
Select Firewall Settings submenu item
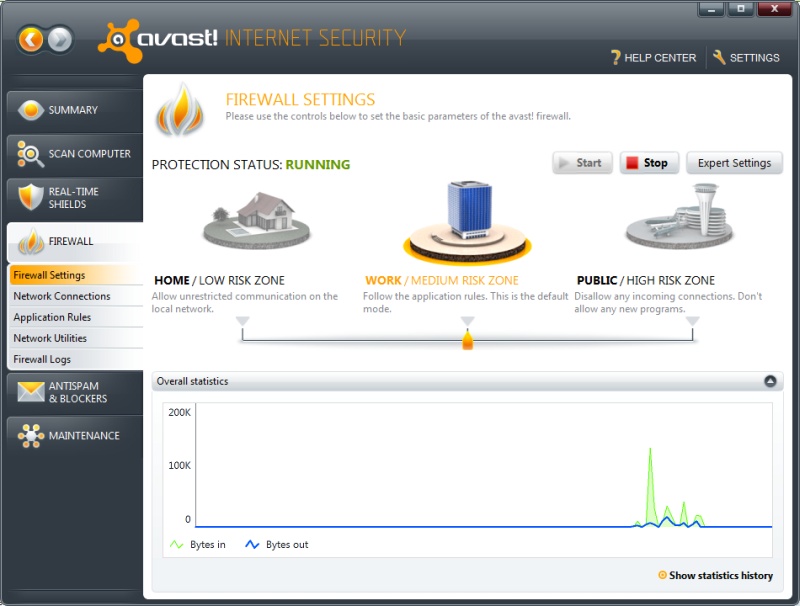[x=76, y=275]
